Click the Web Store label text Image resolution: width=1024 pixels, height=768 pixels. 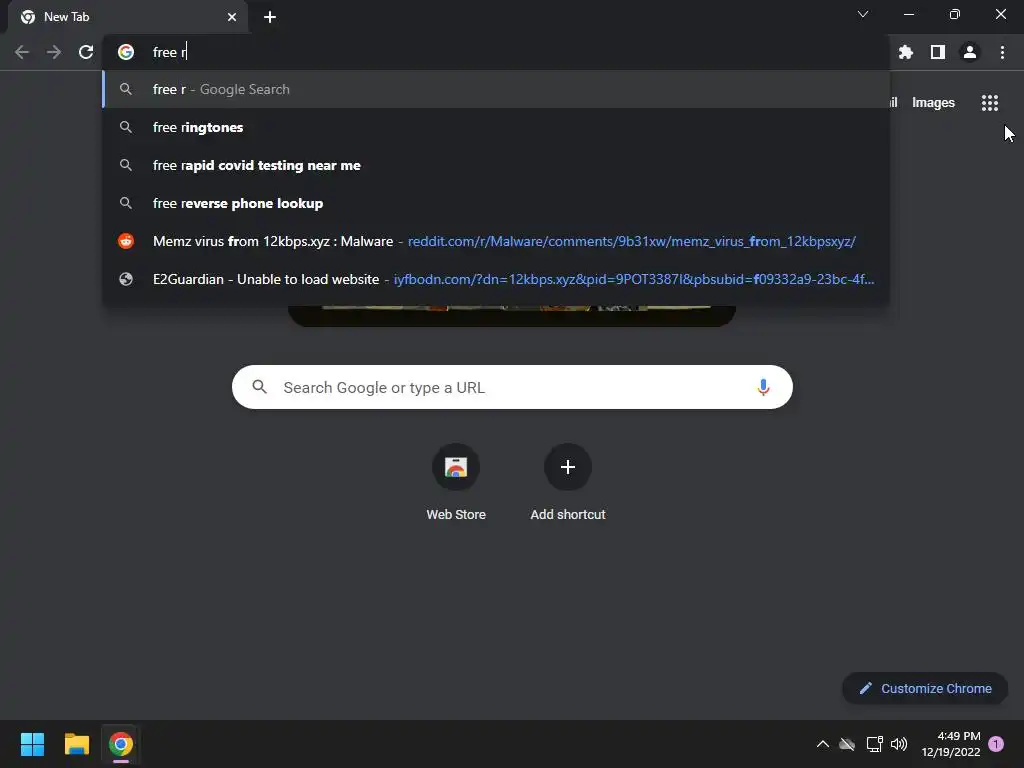[x=456, y=515]
